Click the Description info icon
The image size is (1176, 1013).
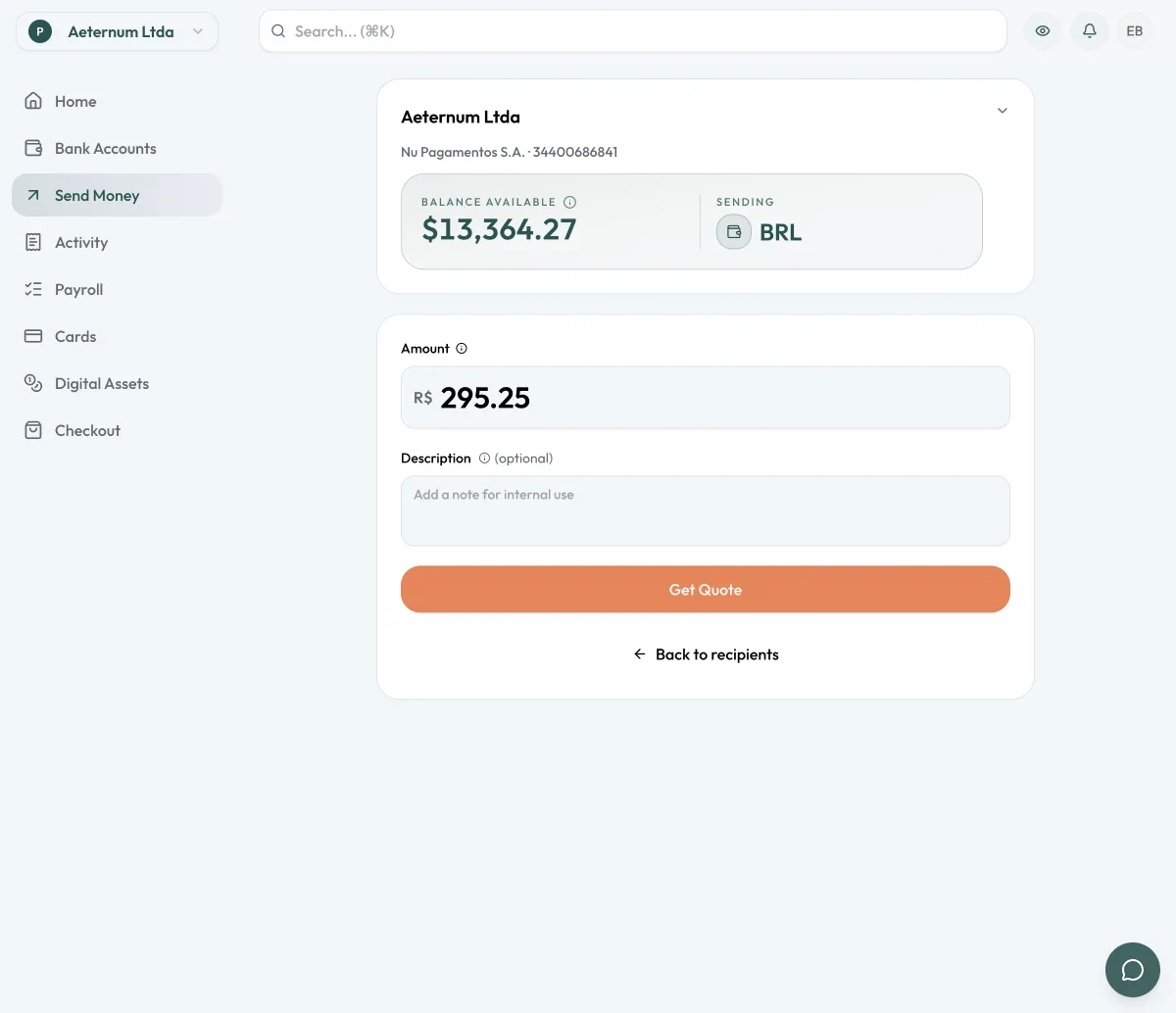pyautogui.click(x=484, y=458)
